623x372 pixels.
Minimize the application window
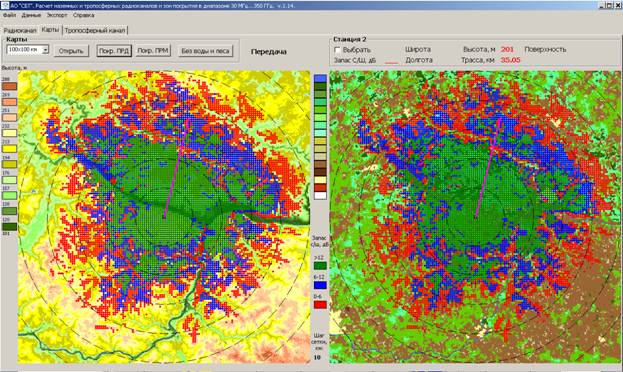tap(602, 6)
